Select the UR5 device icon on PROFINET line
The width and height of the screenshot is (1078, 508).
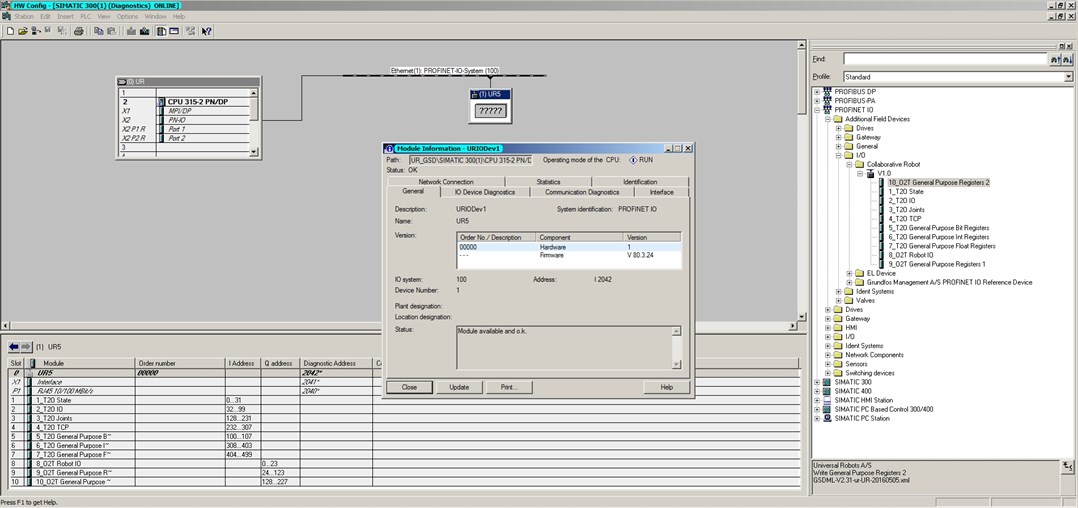tap(490, 105)
